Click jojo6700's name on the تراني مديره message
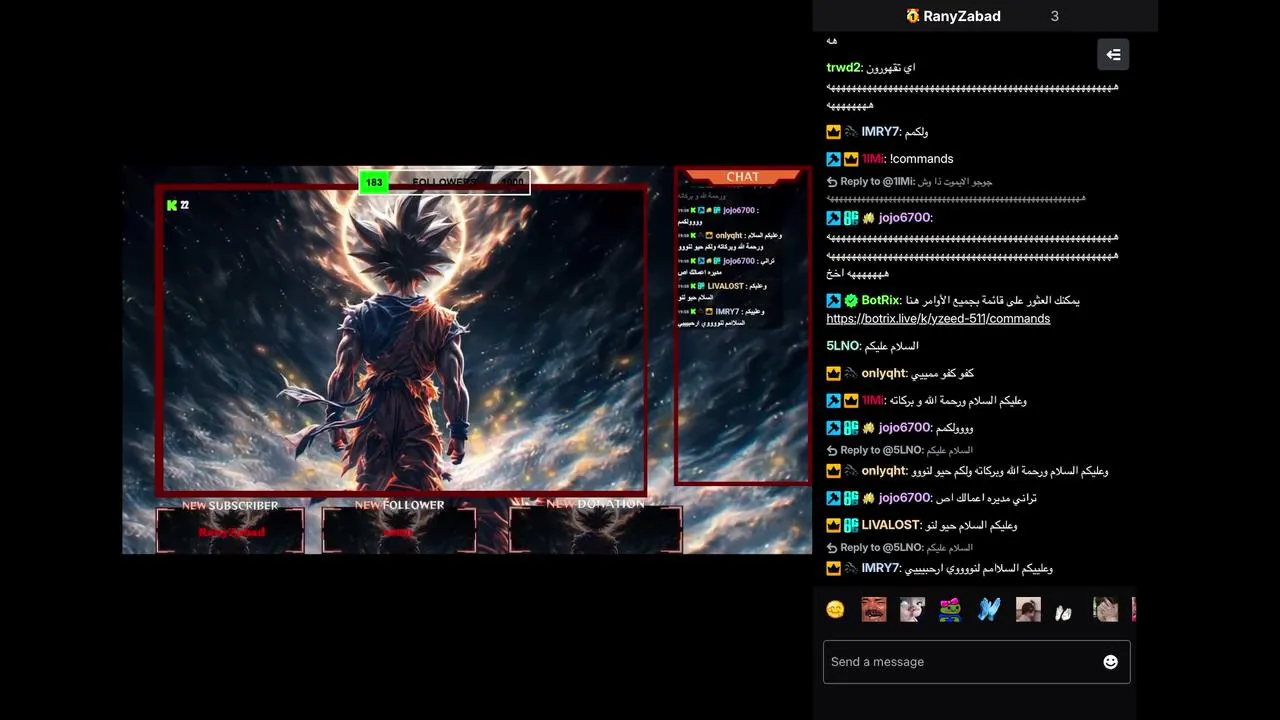The height and width of the screenshot is (720, 1280). (x=904, y=498)
